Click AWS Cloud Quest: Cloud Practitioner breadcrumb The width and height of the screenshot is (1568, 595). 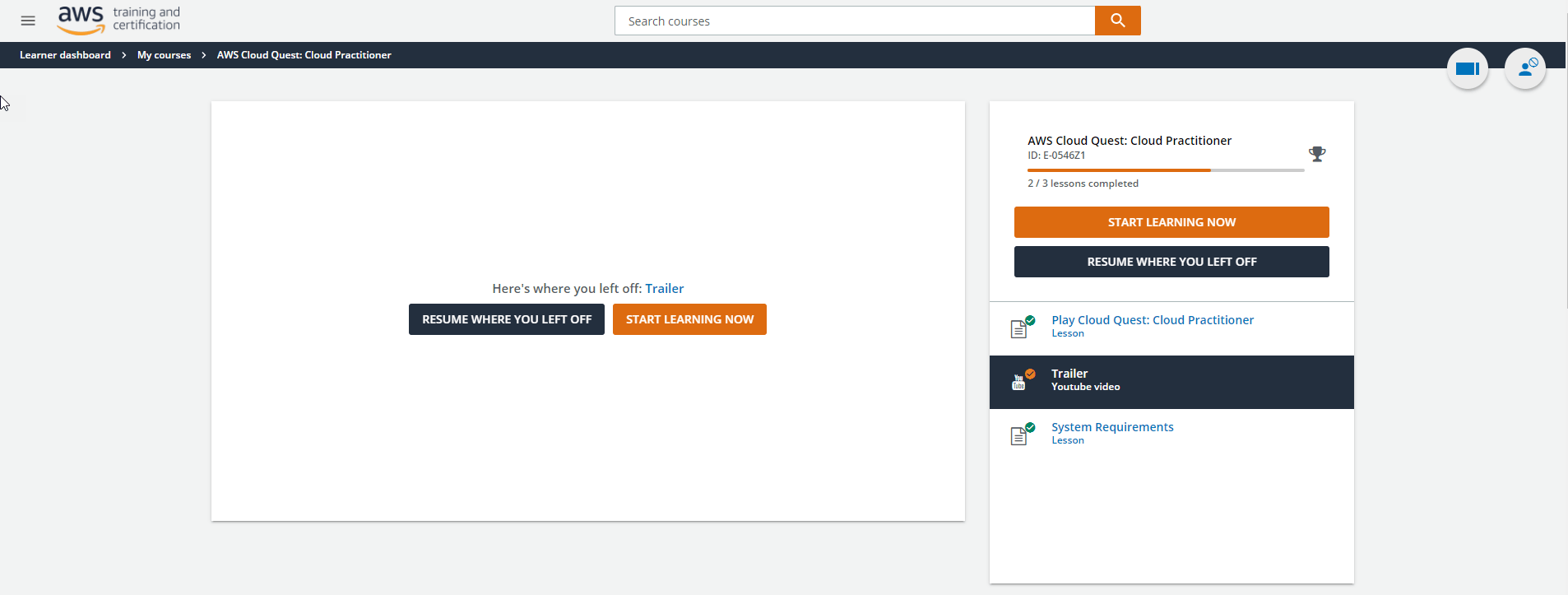click(x=304, y=55)
